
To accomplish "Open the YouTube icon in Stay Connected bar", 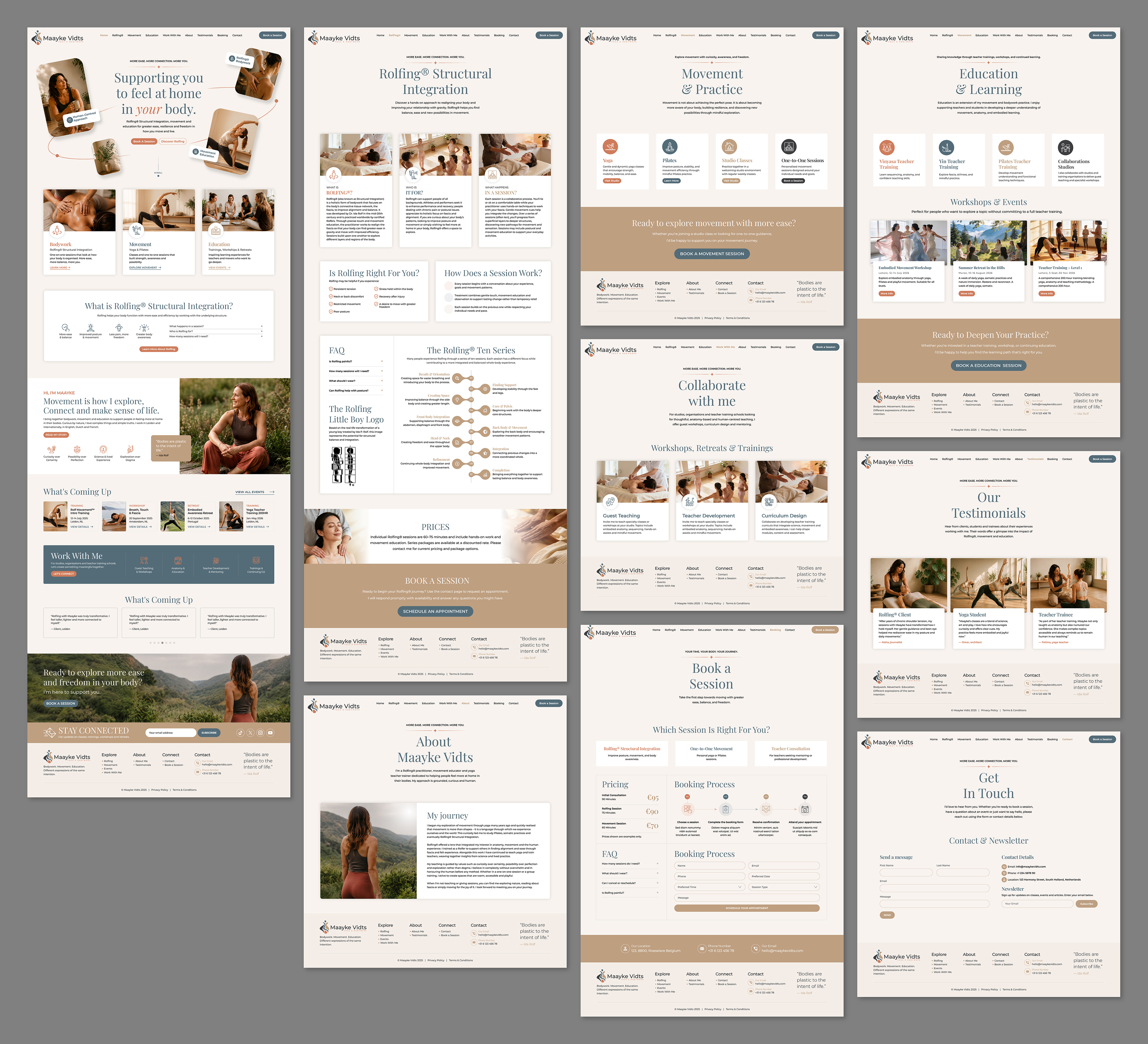I will pyautogui.click(x=270, y=733).
